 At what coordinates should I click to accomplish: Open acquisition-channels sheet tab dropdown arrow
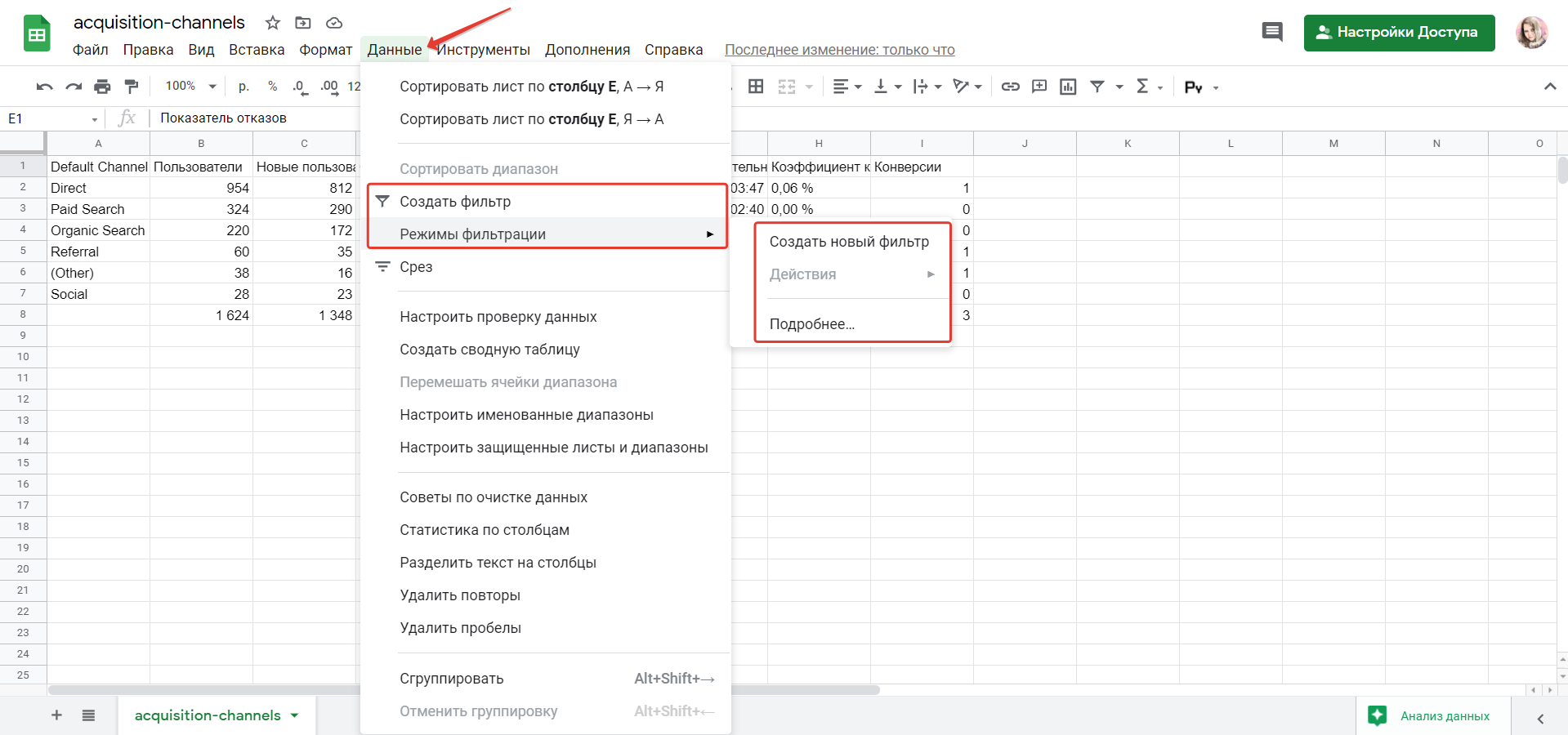pos(294,715)
